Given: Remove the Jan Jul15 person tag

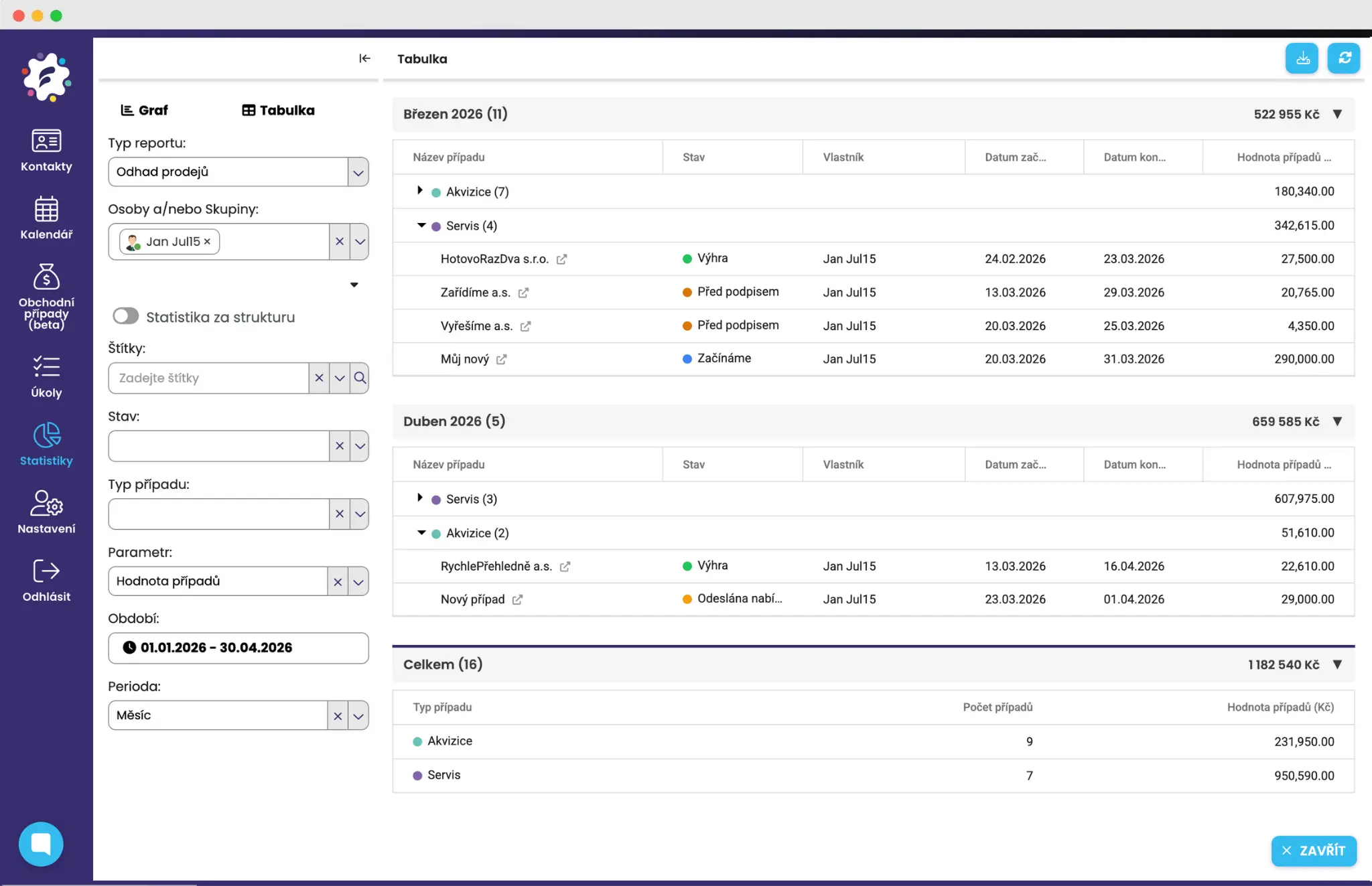Looking at the screenshot, I should (x=208, y=242).
